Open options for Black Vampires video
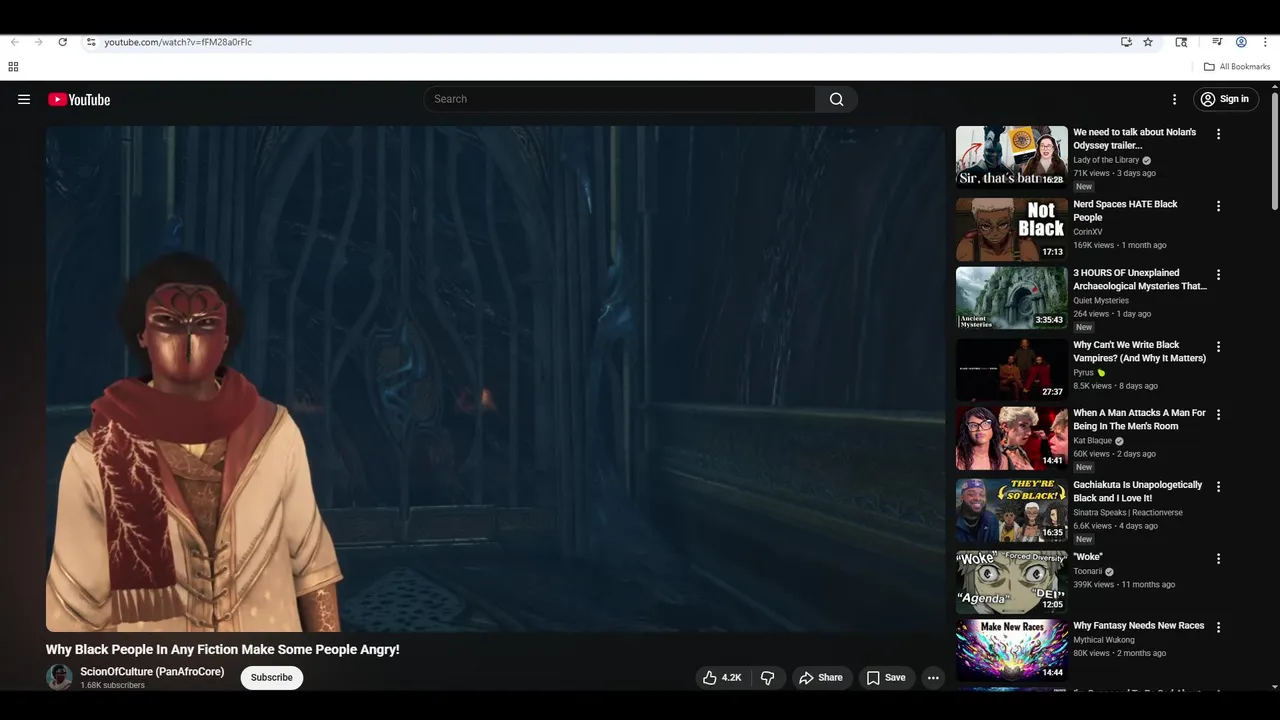The width and height of the screenshot is (1280, 720). point(1218,346)
